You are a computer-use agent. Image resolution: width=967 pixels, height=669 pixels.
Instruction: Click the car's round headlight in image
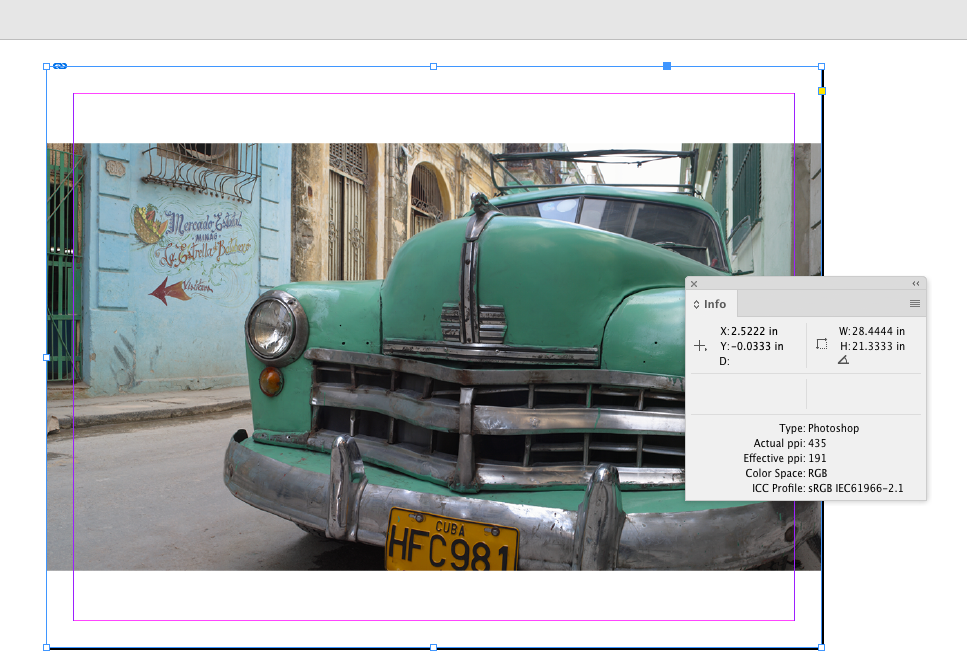click(x=272, y=327)
